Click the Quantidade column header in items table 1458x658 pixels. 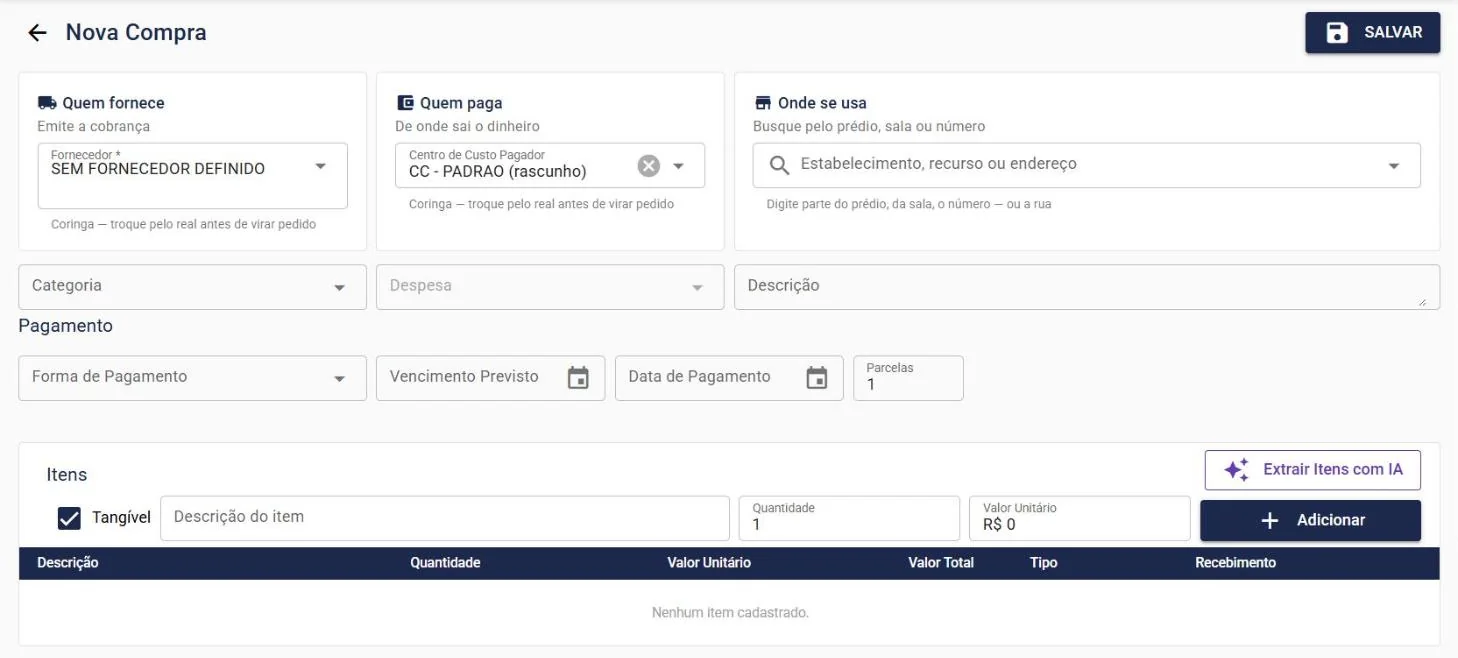(445, 563)
